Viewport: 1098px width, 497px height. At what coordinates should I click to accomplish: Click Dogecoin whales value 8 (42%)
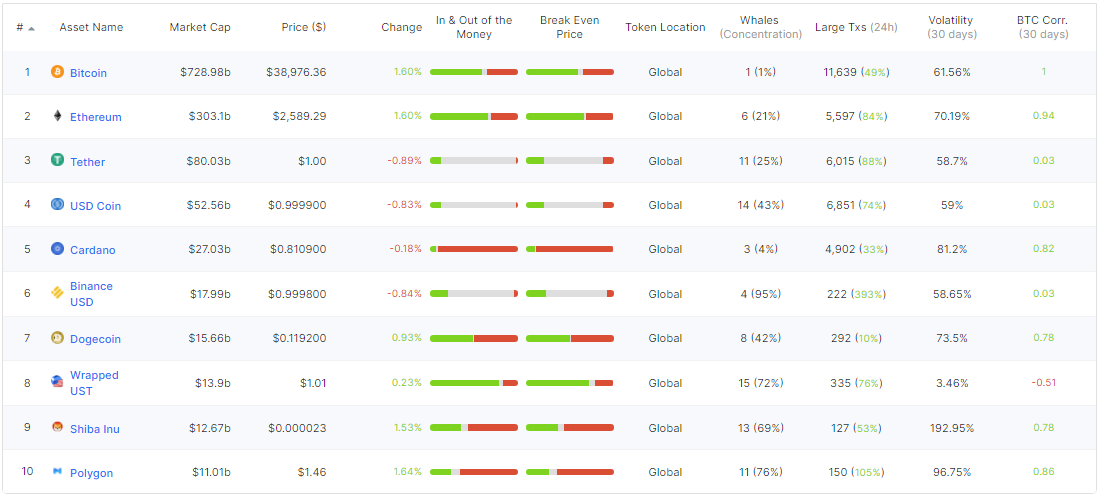click(x=760, y=338)
